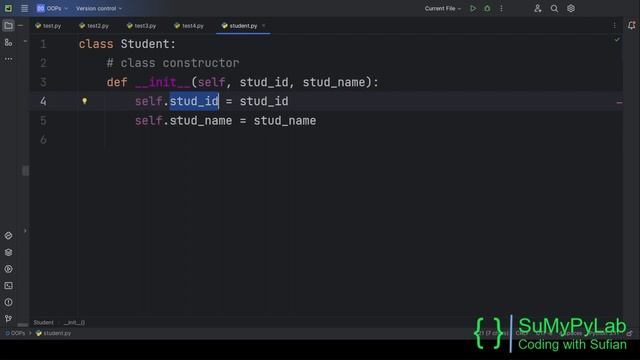The height and width of the screenshot is (360, 640).
Task: Click line number 6 in gutter
Action: pos(43,140)
